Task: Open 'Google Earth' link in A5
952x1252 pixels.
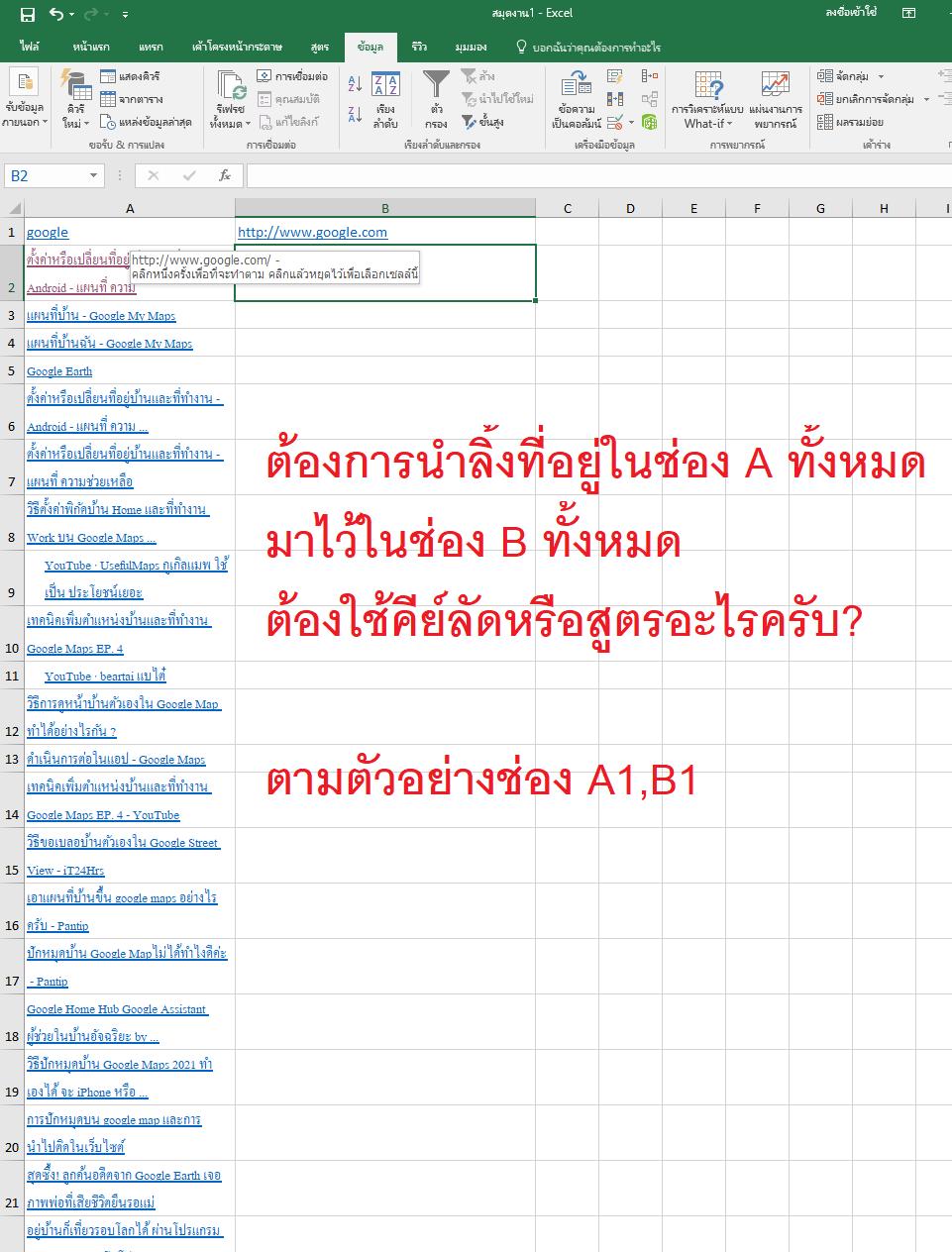Action: click(x=59, y=371)
